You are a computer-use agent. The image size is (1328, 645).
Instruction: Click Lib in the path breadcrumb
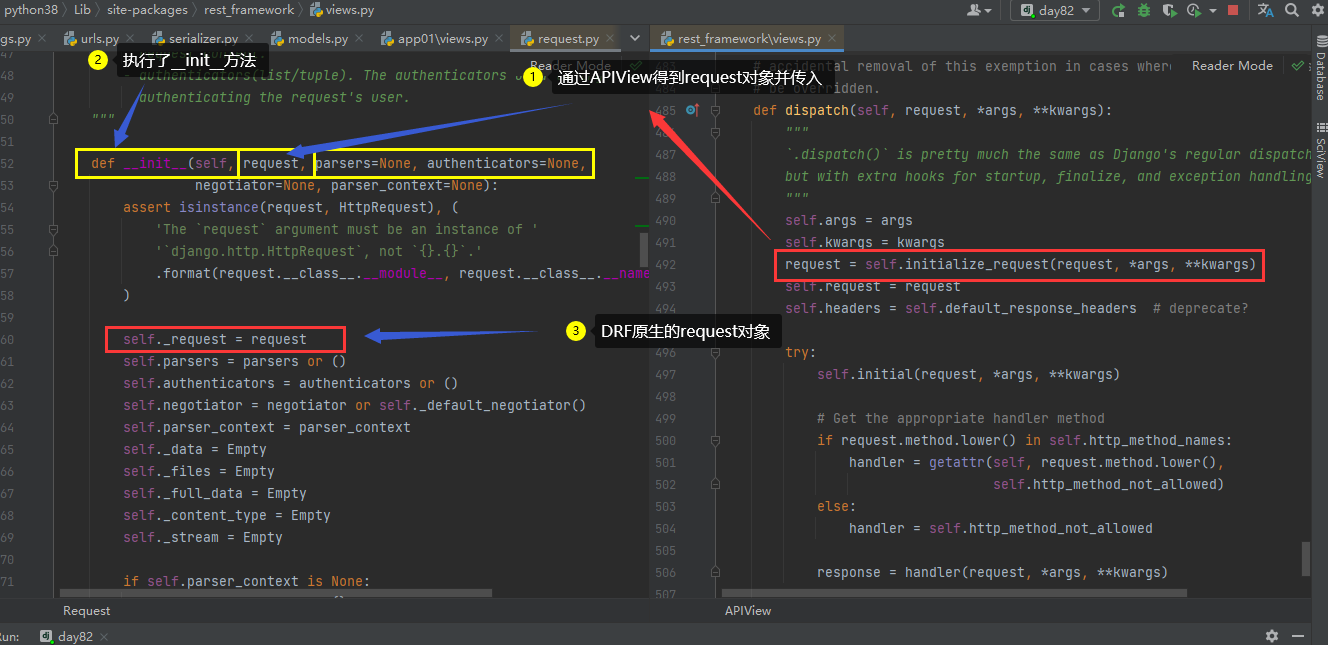coord(82,10)
